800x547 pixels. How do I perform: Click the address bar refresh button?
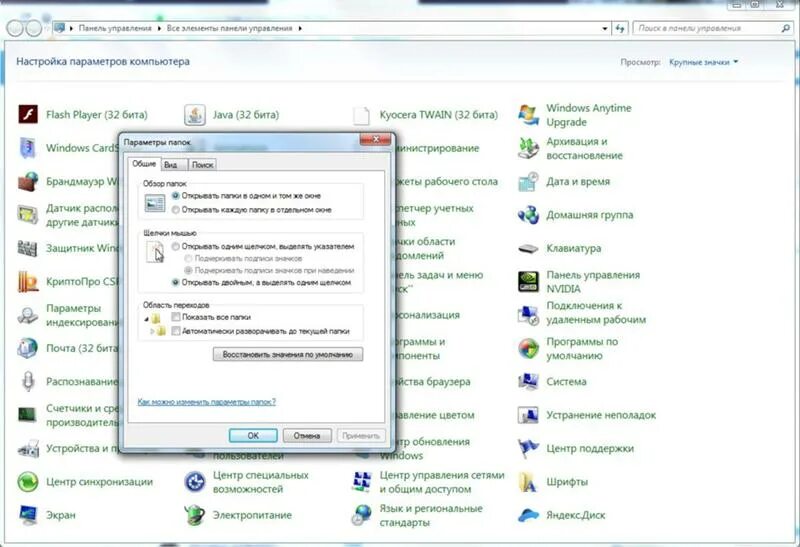pos(620,29)
